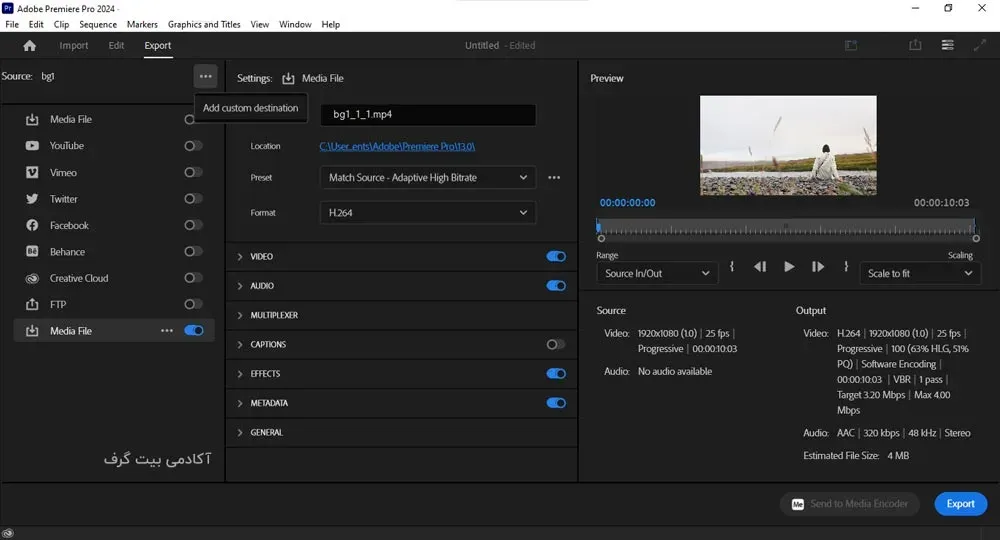Open the Sequence menu
Screen dimensions: 1000x540
click(98, 24)
